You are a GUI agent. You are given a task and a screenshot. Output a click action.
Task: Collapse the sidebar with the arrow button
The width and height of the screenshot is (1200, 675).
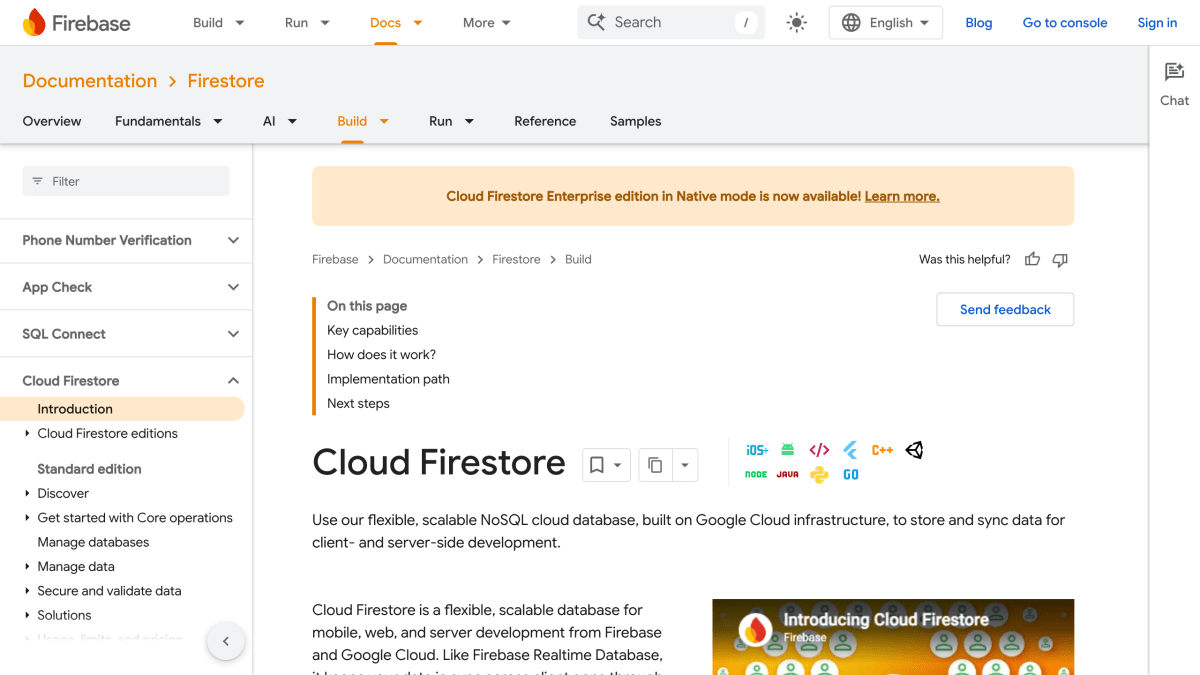click(226, 642)
